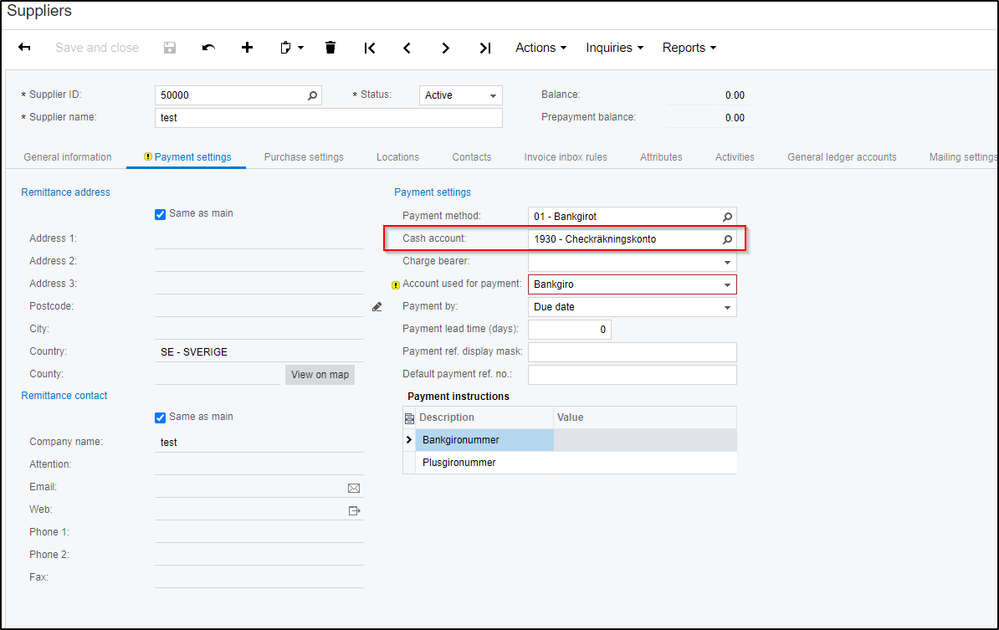This screenshot has height=630, width=999.
Task: Click the undo icon in toolbar
Action: pyautogui.click(x=208, y=48)
